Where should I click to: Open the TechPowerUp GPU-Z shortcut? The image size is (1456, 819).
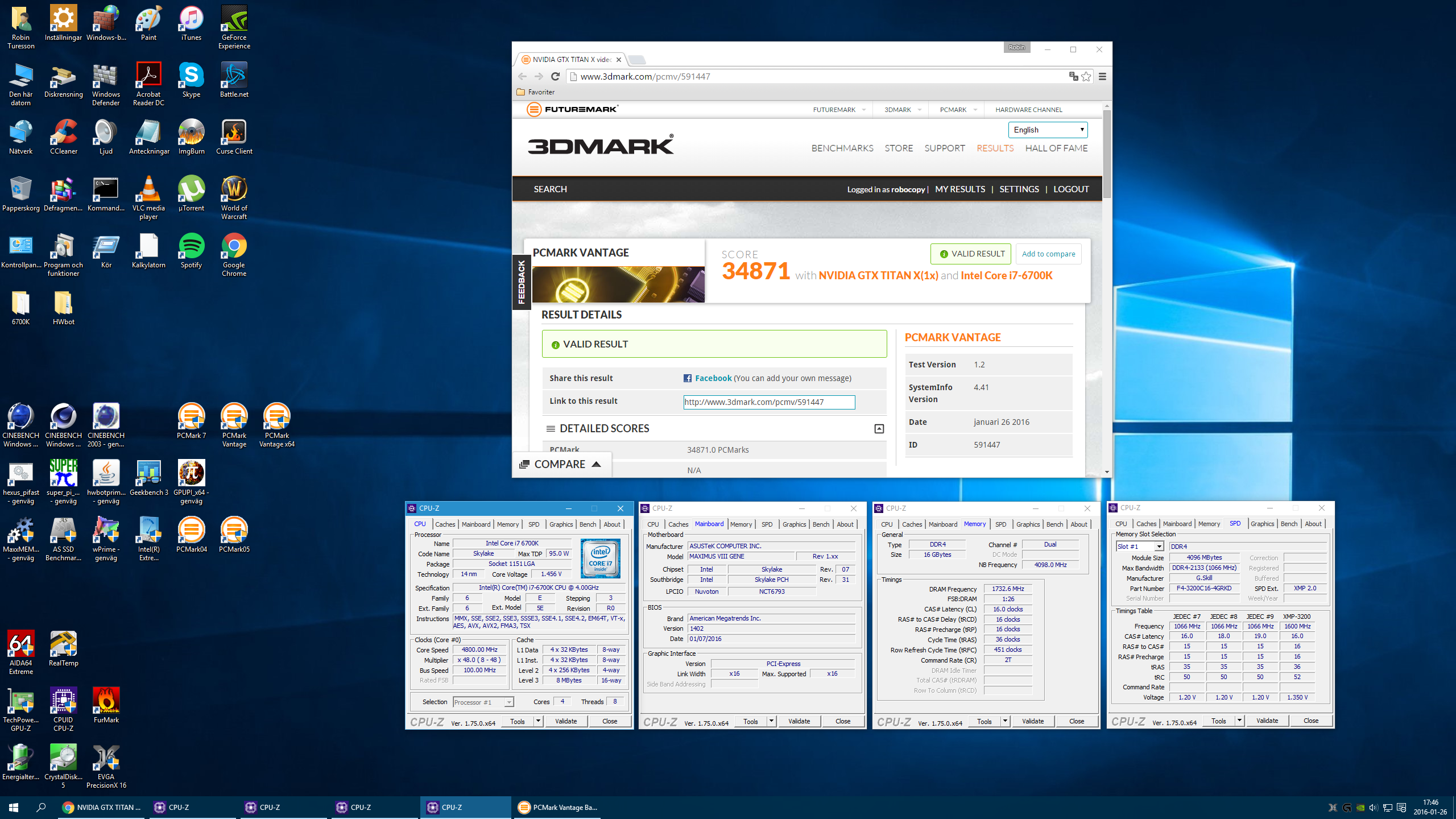20,709
